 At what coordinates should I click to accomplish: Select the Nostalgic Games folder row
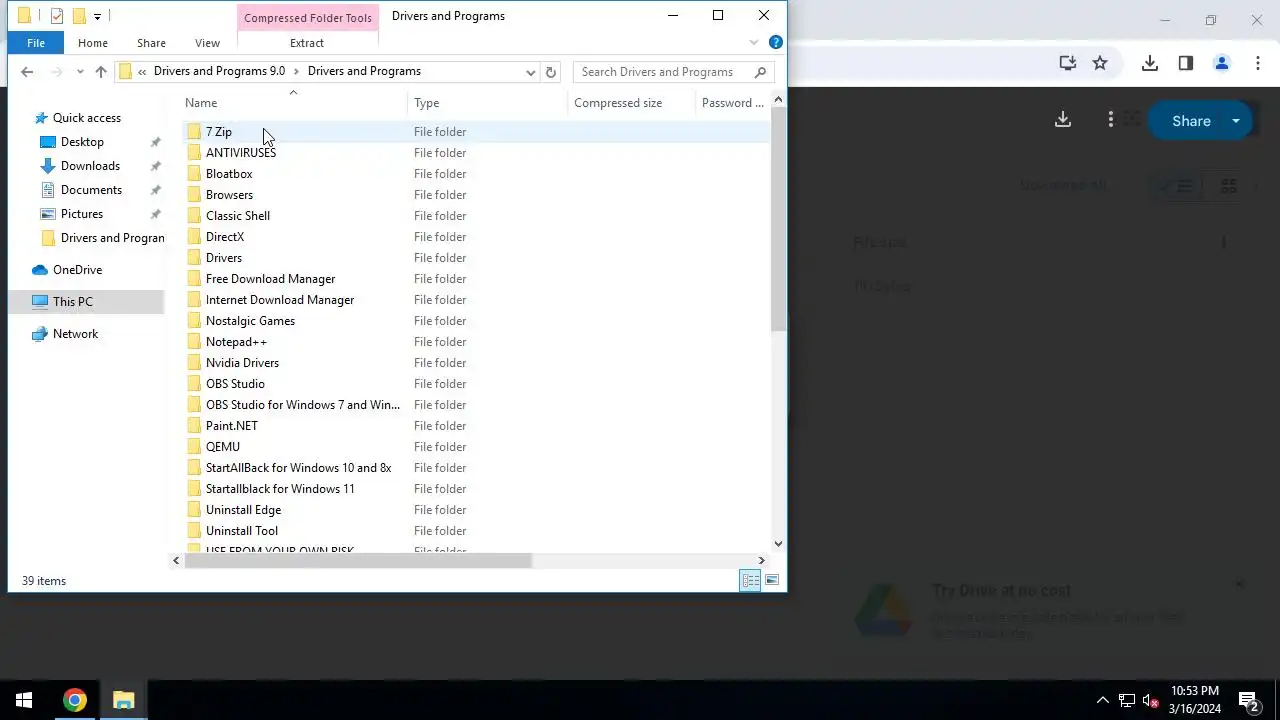click(476, 321)
